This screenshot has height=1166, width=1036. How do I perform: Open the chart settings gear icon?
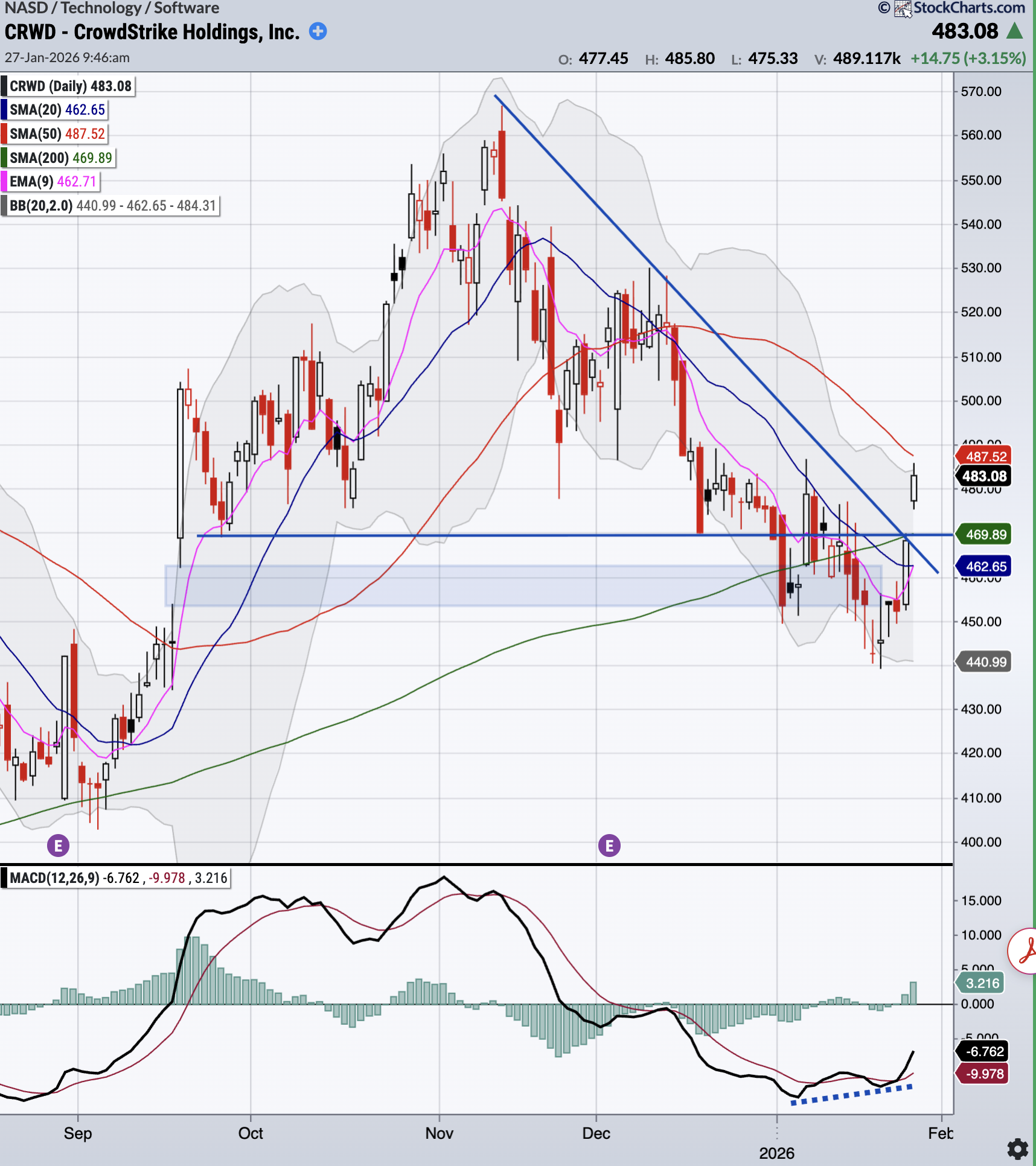pos(1018,1148)
